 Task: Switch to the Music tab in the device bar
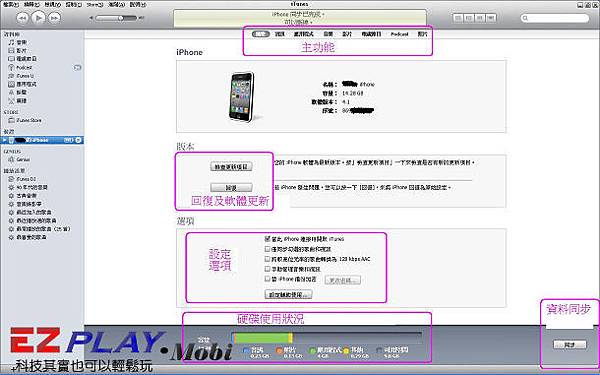(328, 34)
